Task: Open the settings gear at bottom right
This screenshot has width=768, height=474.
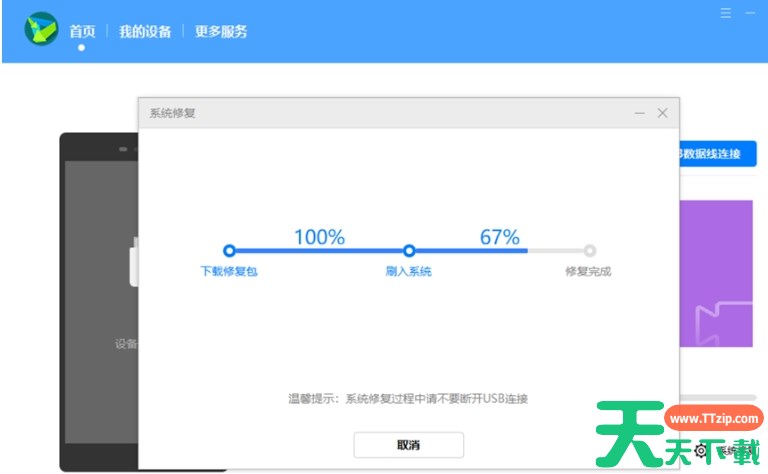Action: click(700, 451)
